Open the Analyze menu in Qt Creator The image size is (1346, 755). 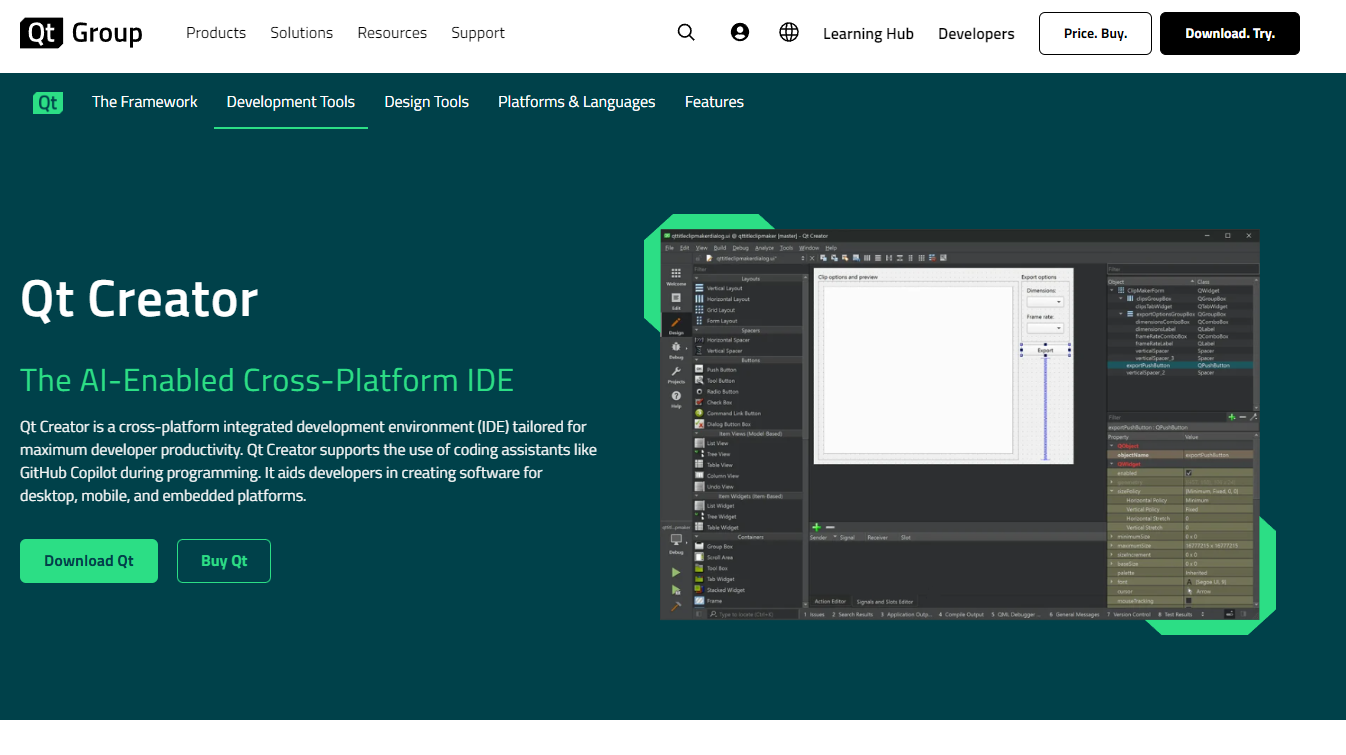click(764, 247)
